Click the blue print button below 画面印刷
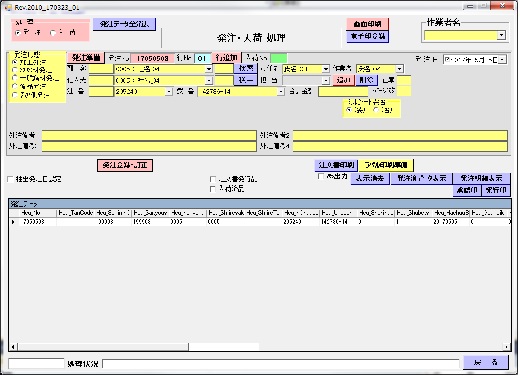The height and width of the screenshot is (377, 520). click(367, 36)
